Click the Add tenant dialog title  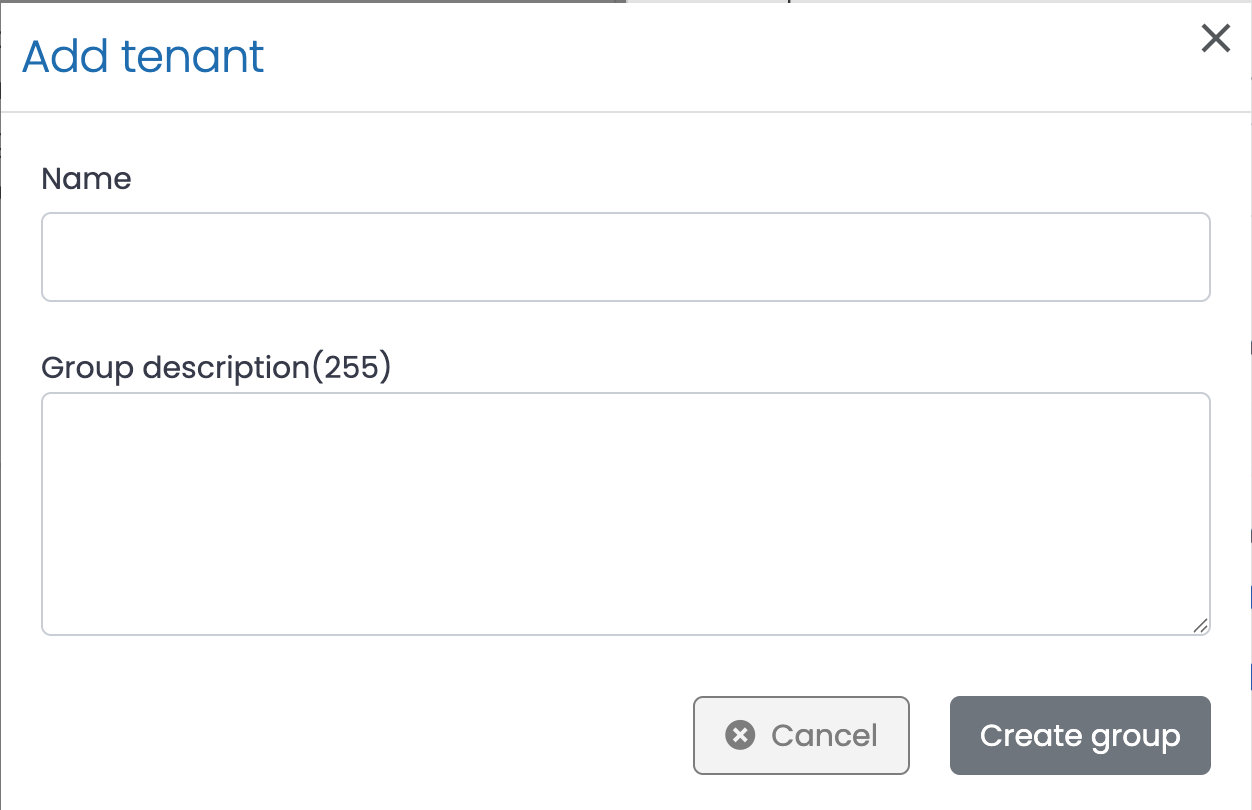point(143,56)
